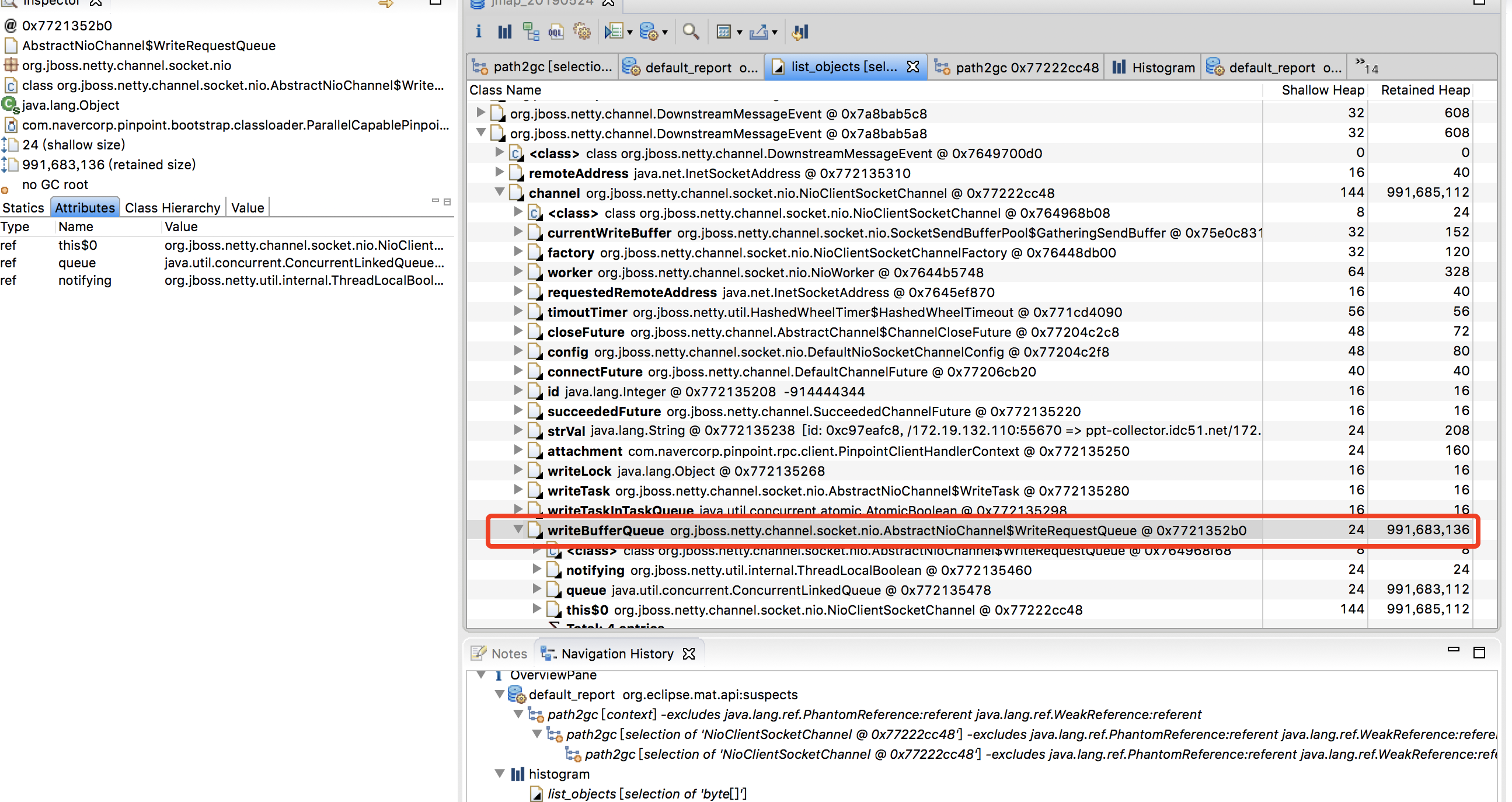
Task: Switch to the Histogram tab
Action: pos(1154,68)
